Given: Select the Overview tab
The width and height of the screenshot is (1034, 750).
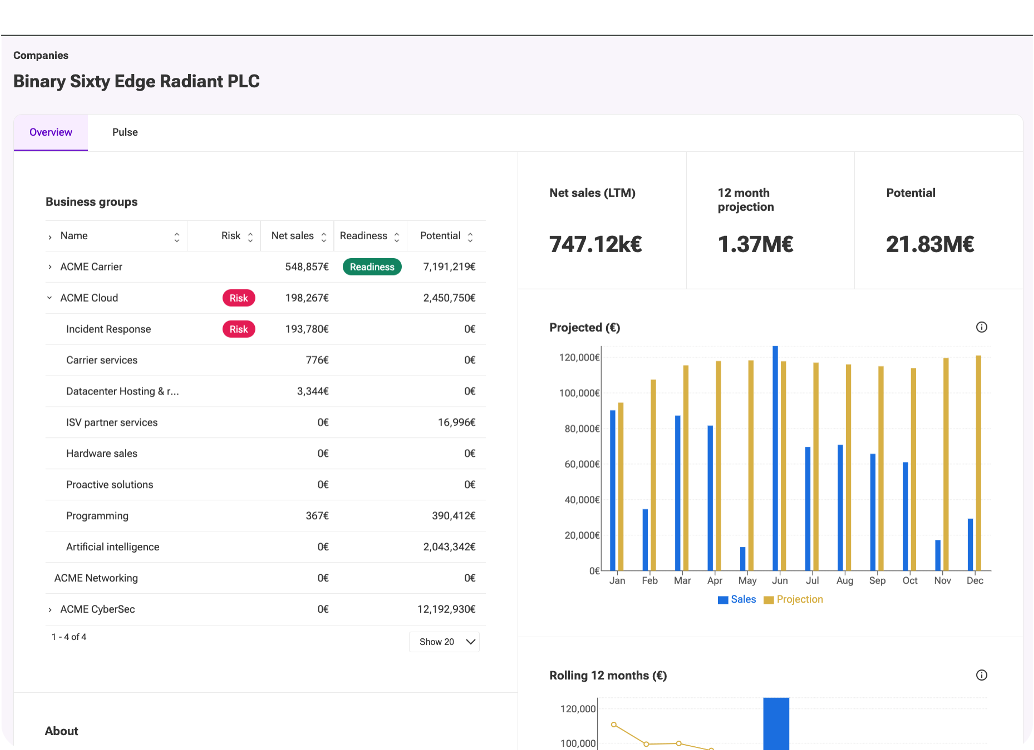Looking at the screenshot, I should (51, 132).
